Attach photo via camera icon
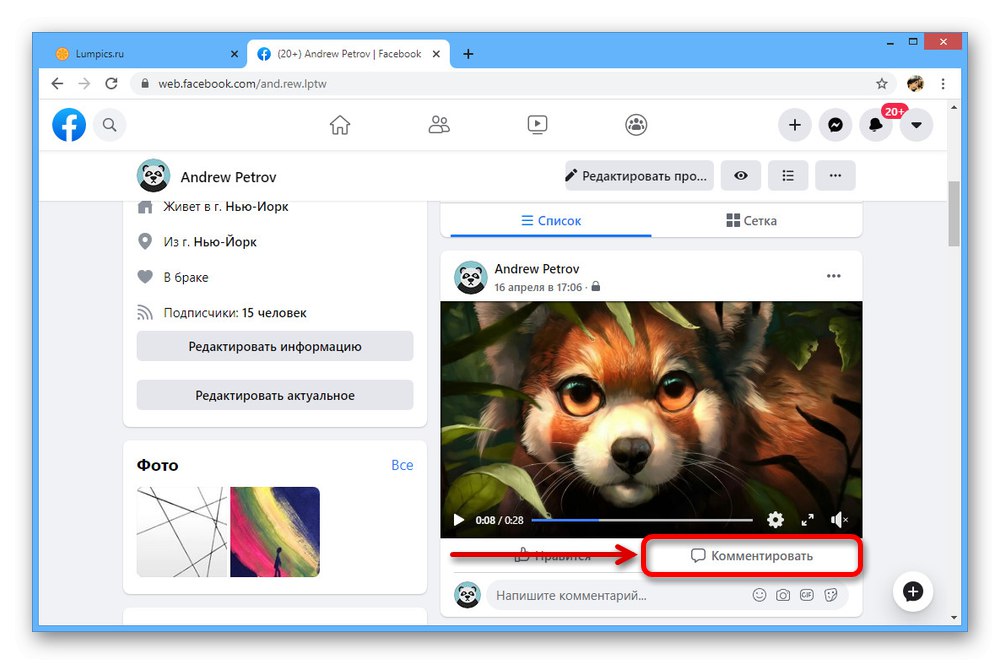1000x664 pixels. [x=783, y=595]
